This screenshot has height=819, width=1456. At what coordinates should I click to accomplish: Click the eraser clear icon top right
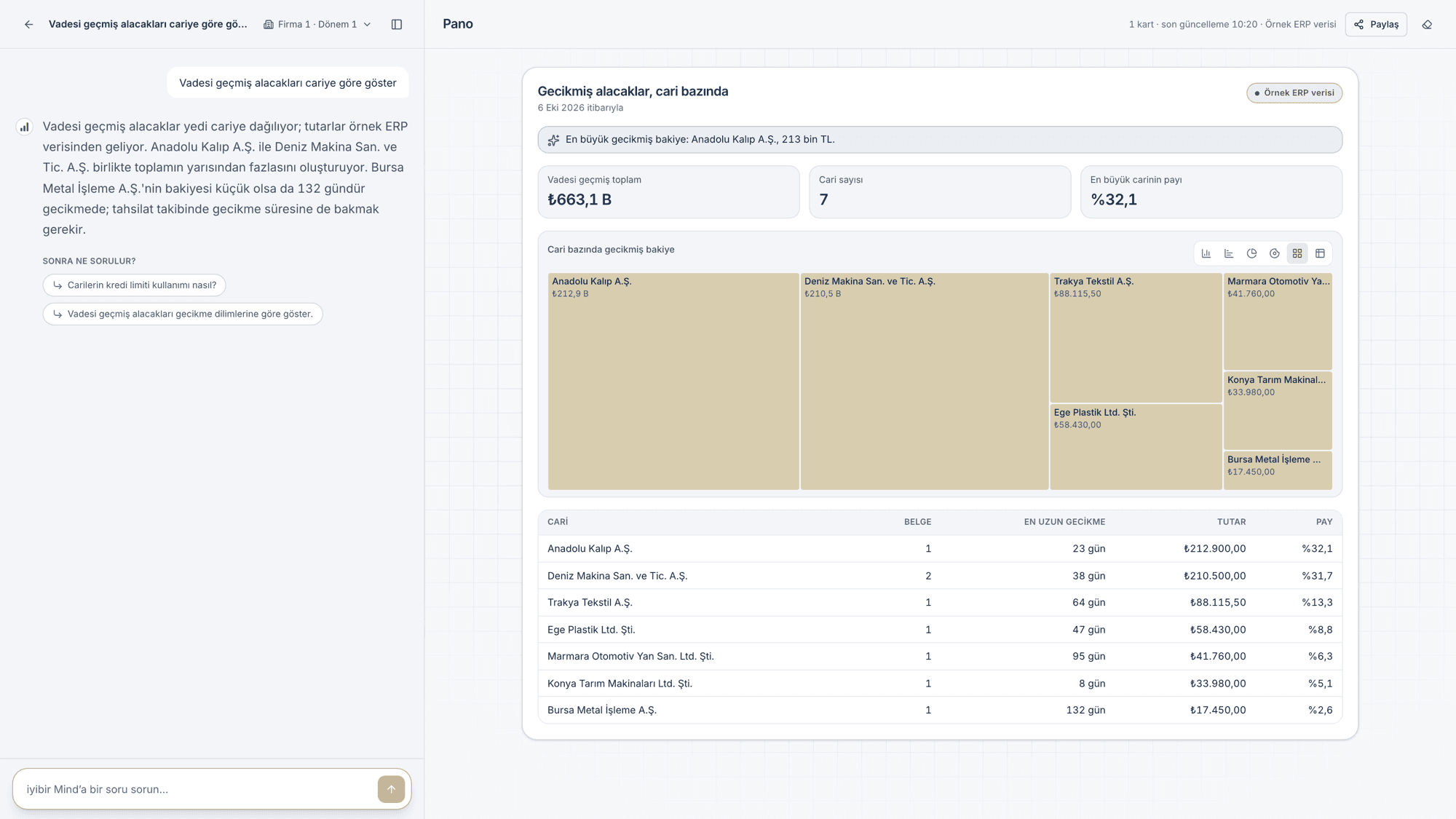click(1427, 24)
